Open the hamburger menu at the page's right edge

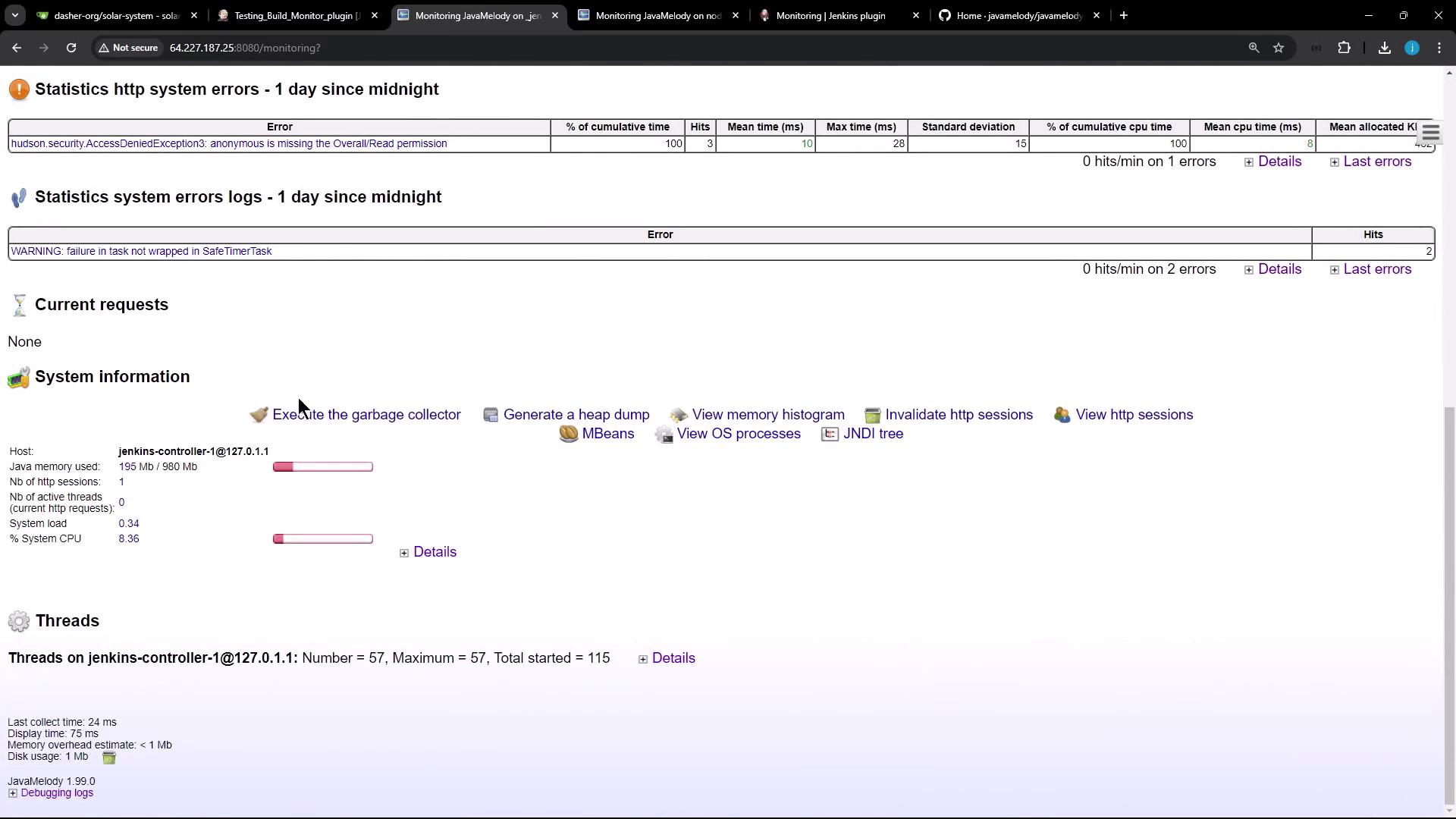coord(1430,133)
